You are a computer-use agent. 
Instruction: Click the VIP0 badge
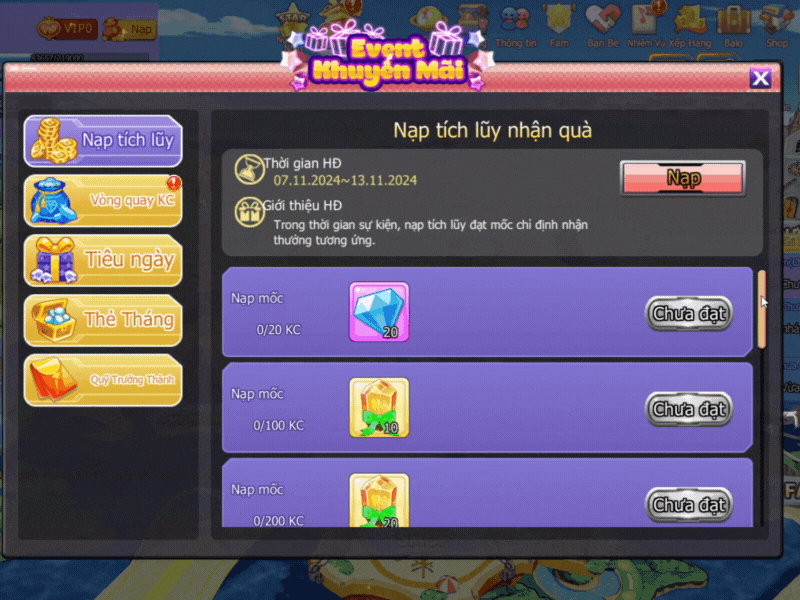coord(67,28)
